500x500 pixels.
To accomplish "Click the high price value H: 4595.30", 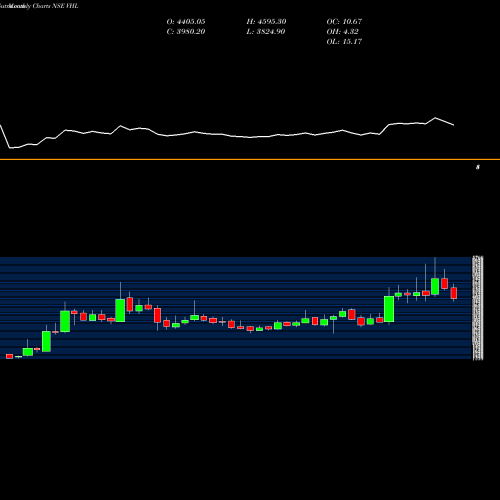I will (x=266, y=22).
